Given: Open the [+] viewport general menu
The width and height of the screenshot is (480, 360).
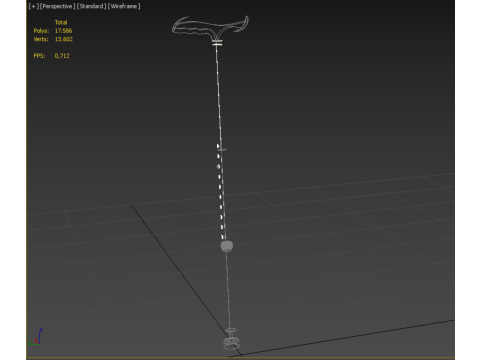Looking at the screenshot, I should pyautogui.click(x=33, y=6).
